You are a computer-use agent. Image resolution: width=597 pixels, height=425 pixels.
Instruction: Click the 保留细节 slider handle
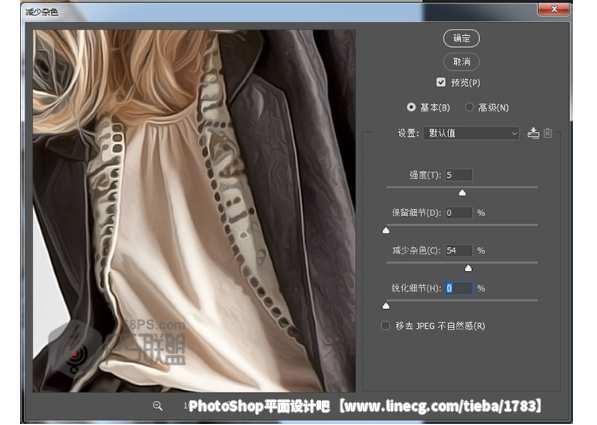(386, 230)
